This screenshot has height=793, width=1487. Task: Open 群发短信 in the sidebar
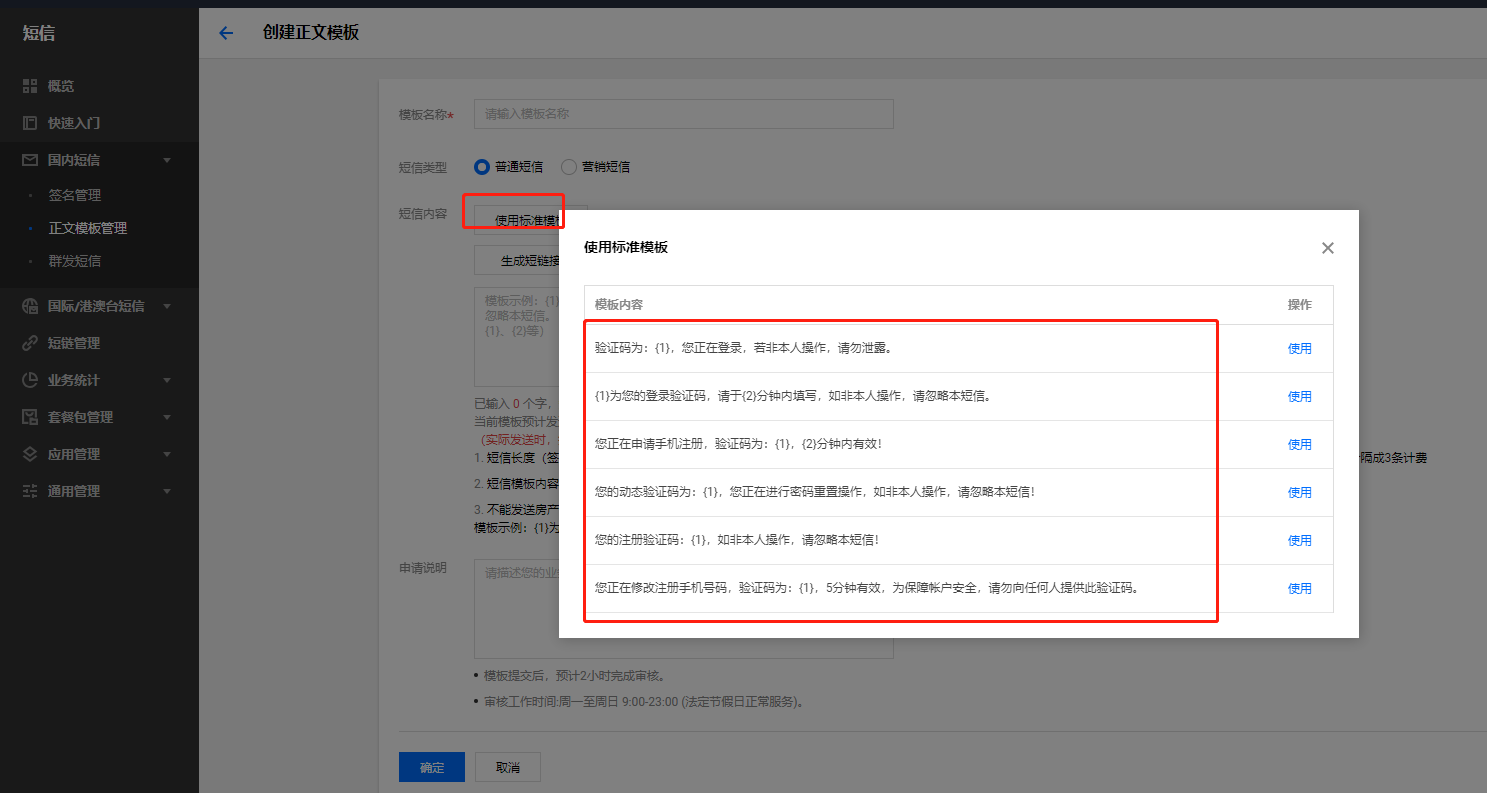tap(75, 261)
